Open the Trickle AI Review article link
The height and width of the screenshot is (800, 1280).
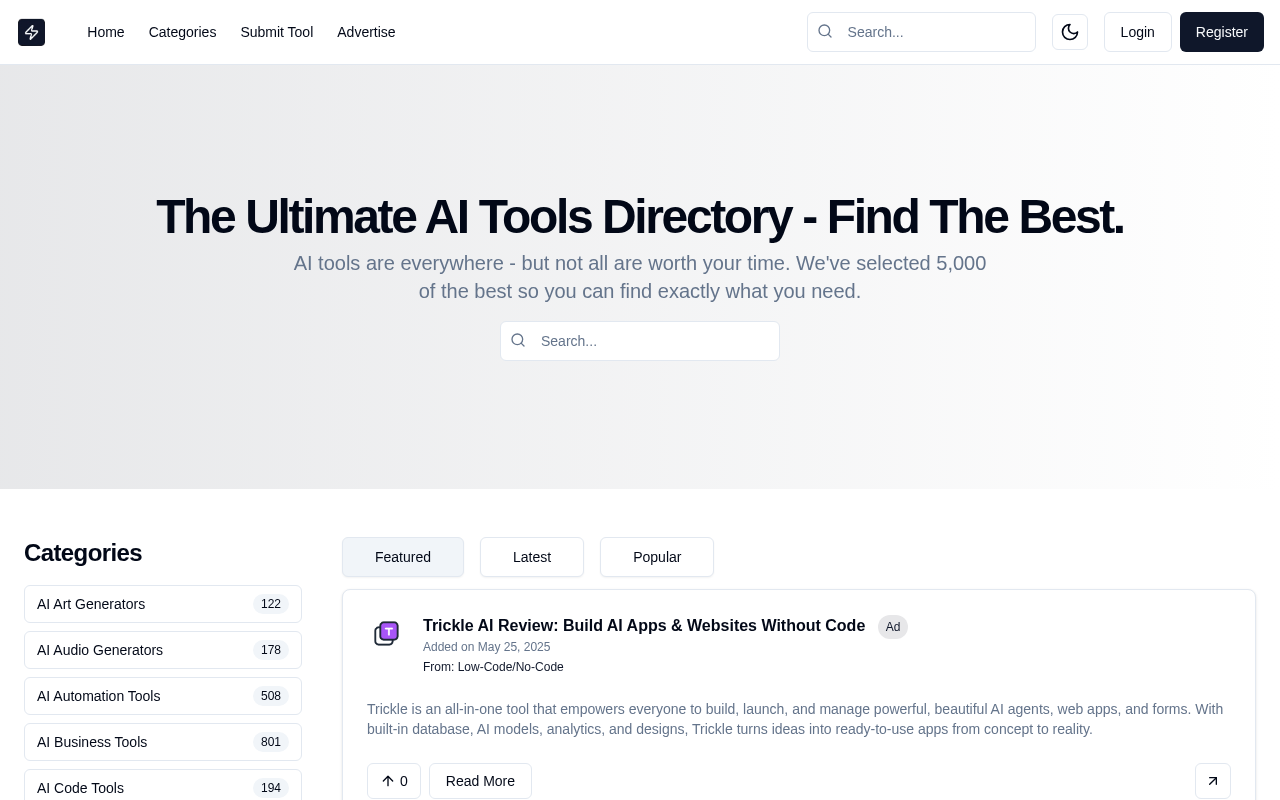click(x=643, y=625)
